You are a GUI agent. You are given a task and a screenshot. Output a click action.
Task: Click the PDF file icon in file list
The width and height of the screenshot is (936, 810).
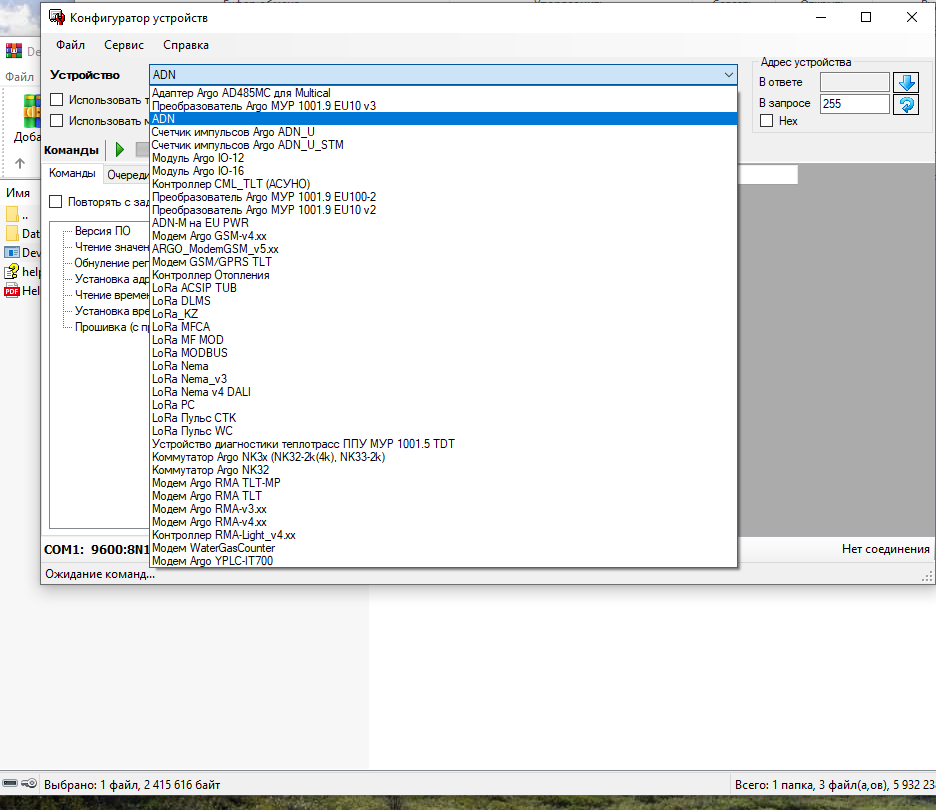click(12, 291)
